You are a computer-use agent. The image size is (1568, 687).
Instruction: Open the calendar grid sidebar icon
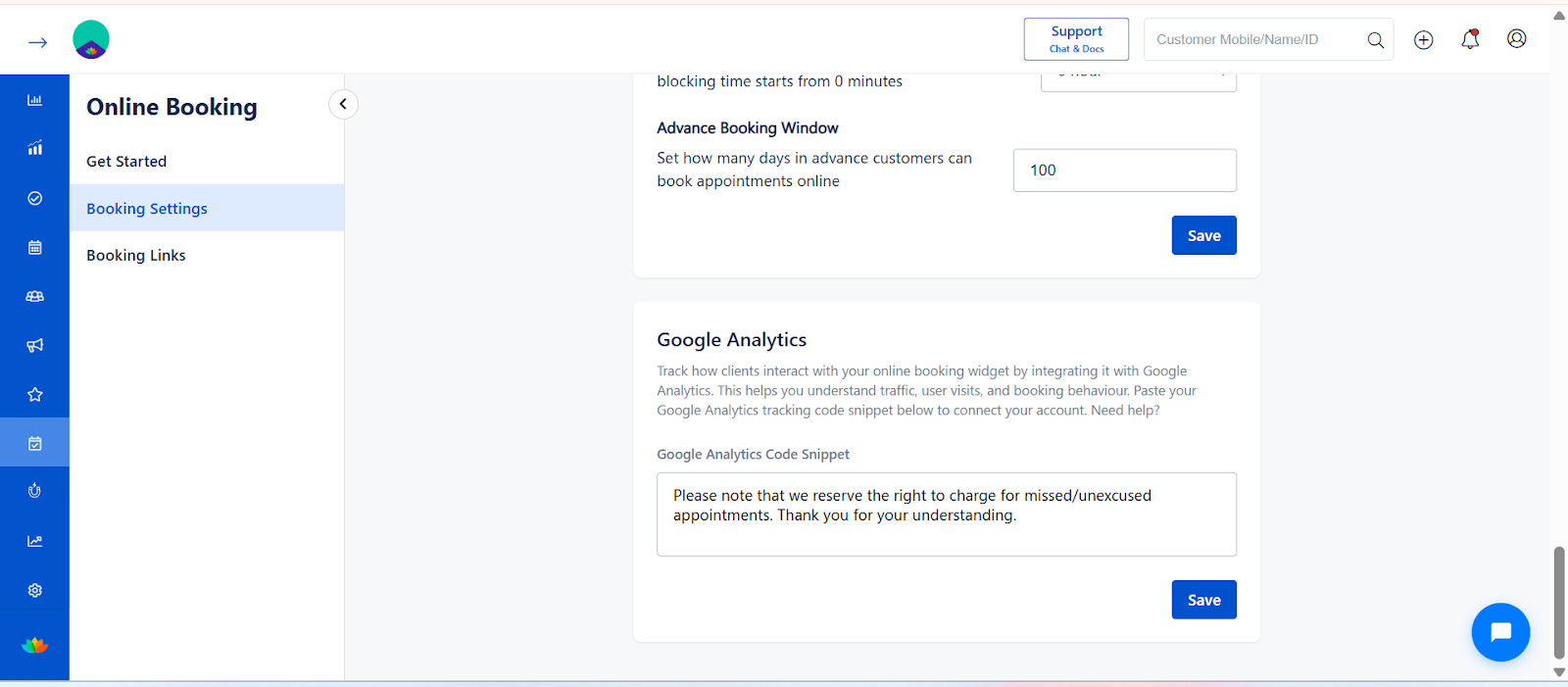34,247
